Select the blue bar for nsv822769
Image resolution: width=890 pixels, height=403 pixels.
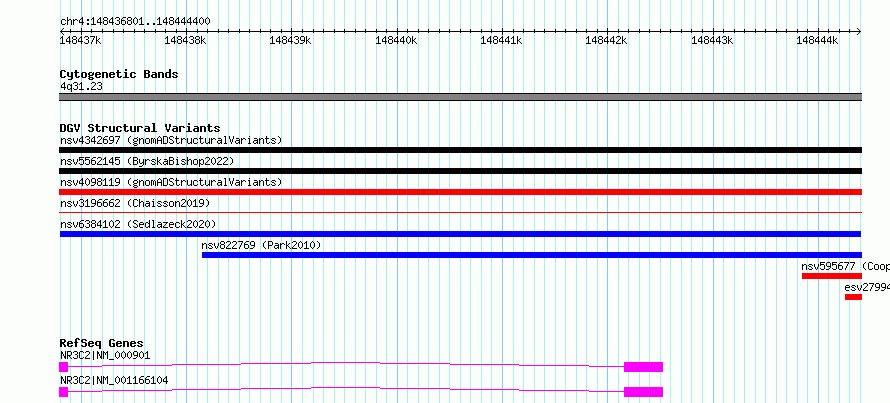click(532, 255)
